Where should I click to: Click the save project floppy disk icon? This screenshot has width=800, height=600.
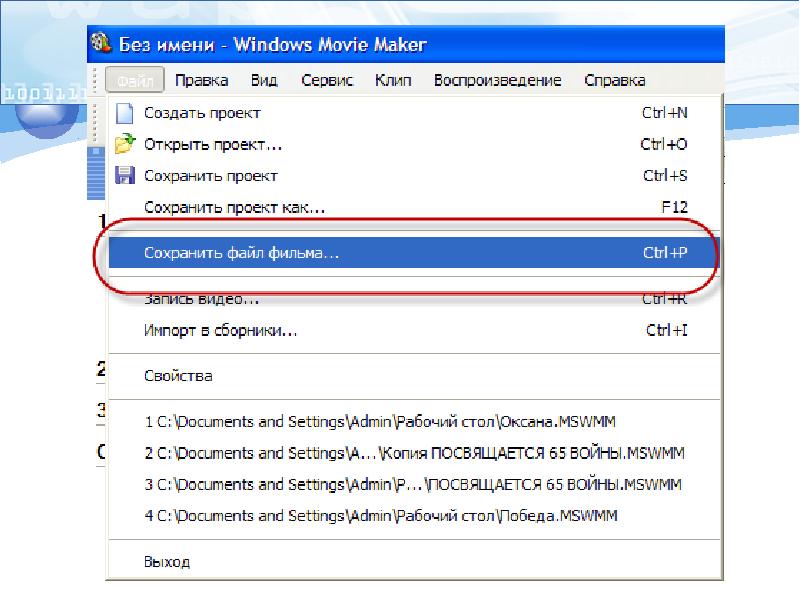click(125, 176)
